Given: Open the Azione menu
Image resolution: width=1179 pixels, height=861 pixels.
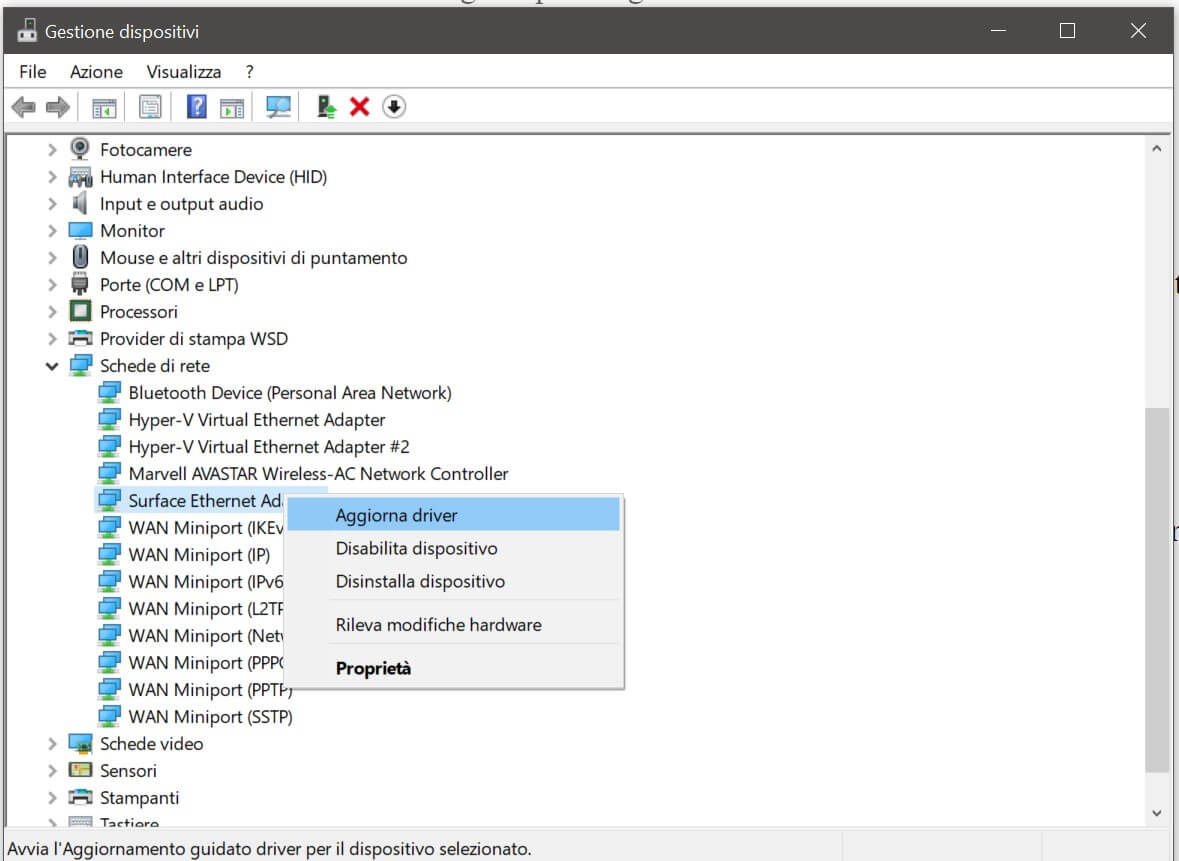Looking at the screenshot, I should tap(96, 72).
